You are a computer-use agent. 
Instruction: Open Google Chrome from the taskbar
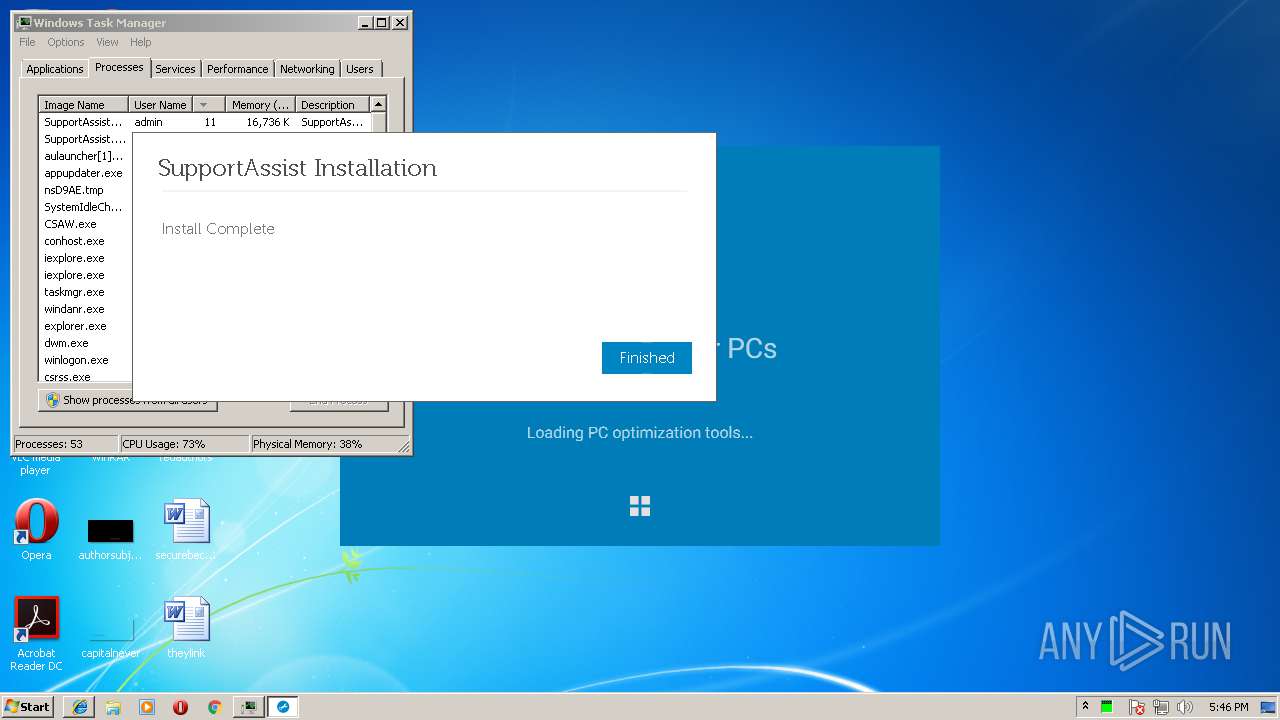[214, 707]
